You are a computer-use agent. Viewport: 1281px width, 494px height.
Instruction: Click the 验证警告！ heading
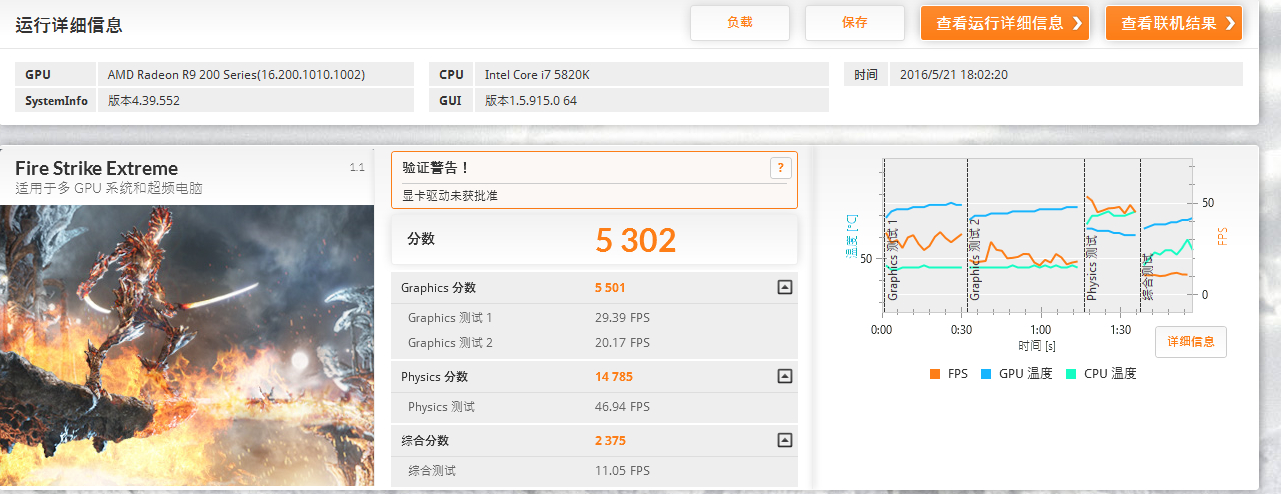click(436, 168)
